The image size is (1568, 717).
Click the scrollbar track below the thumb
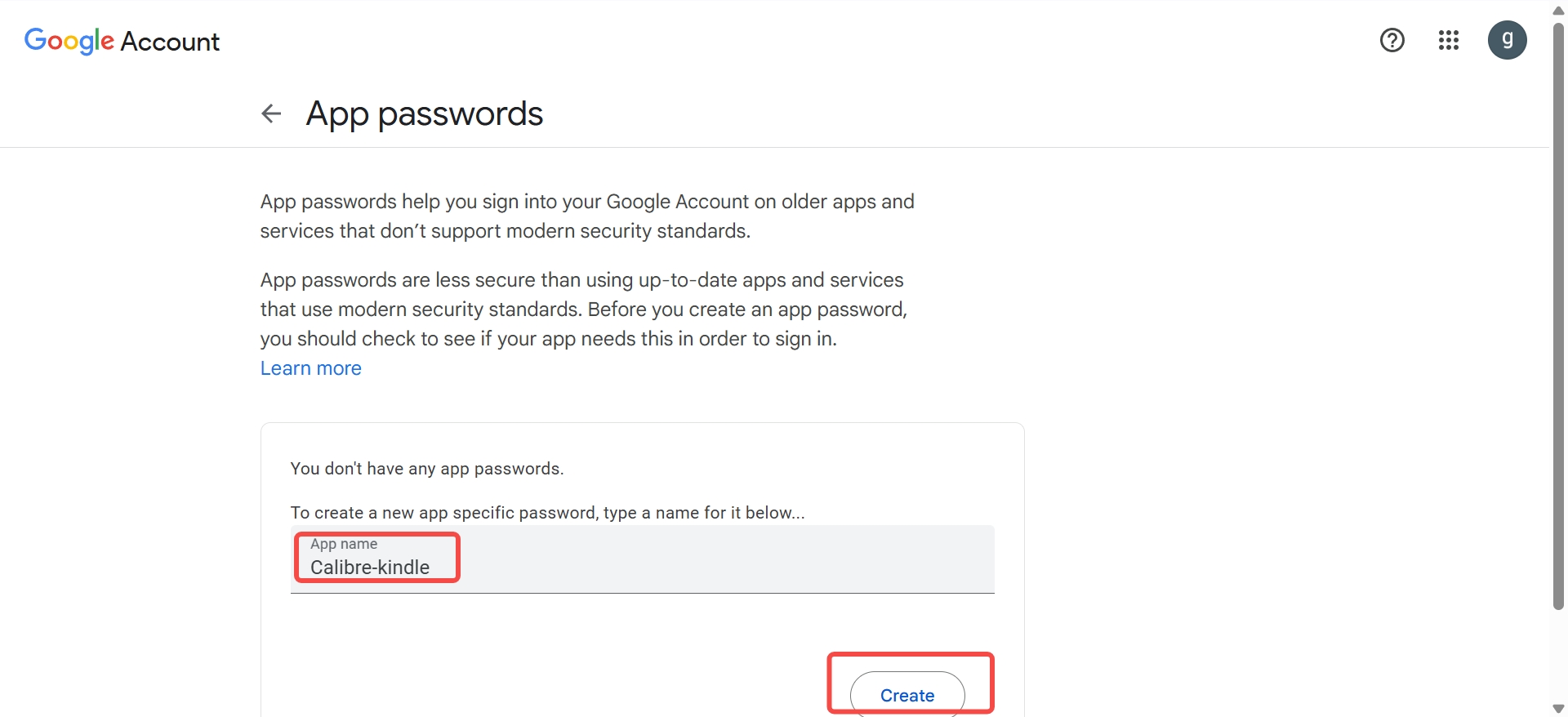(x=1558, y=655)
